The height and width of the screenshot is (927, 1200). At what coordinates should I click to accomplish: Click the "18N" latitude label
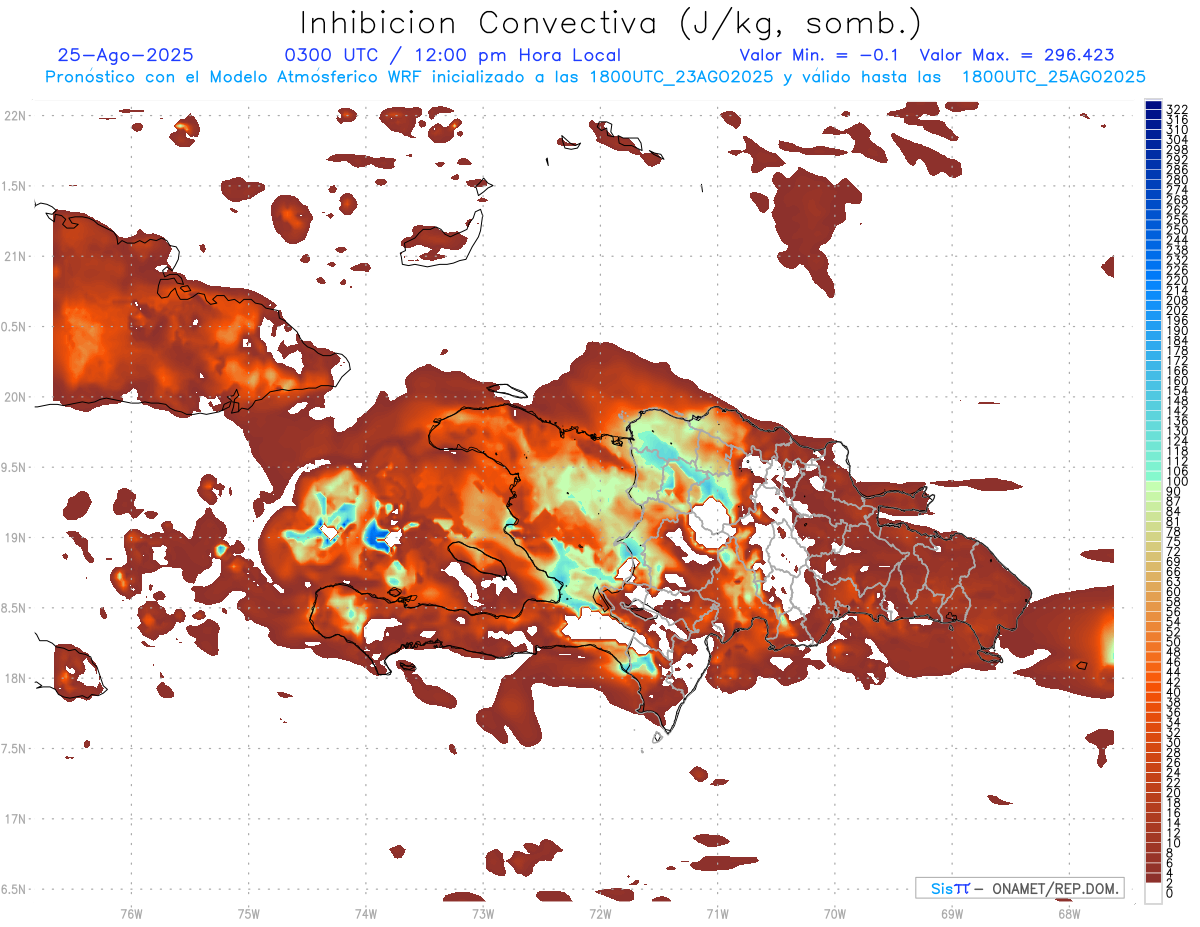click(14, 678)
